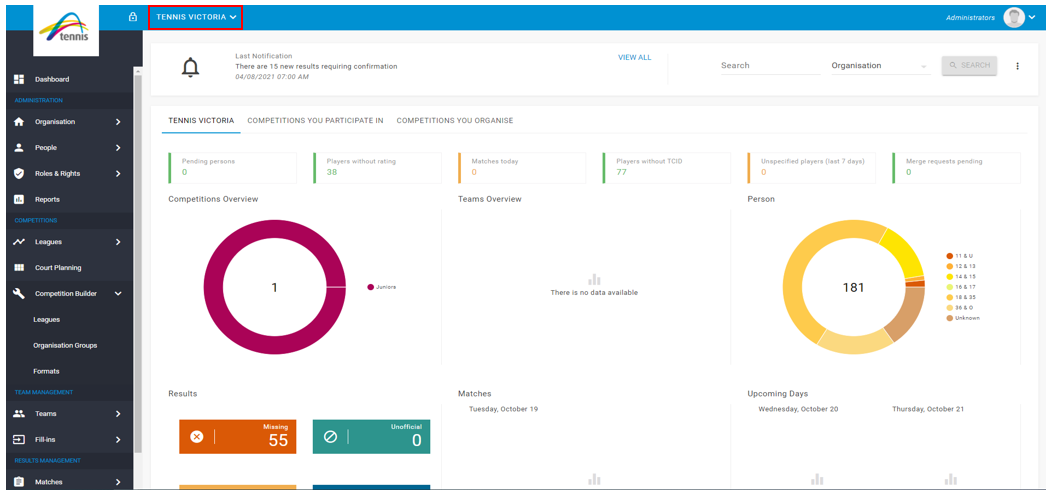This screenshot has width=1056, height=497.
Task: Expand the Teams sidebar submenu
Action: click(x=118, y=413)
